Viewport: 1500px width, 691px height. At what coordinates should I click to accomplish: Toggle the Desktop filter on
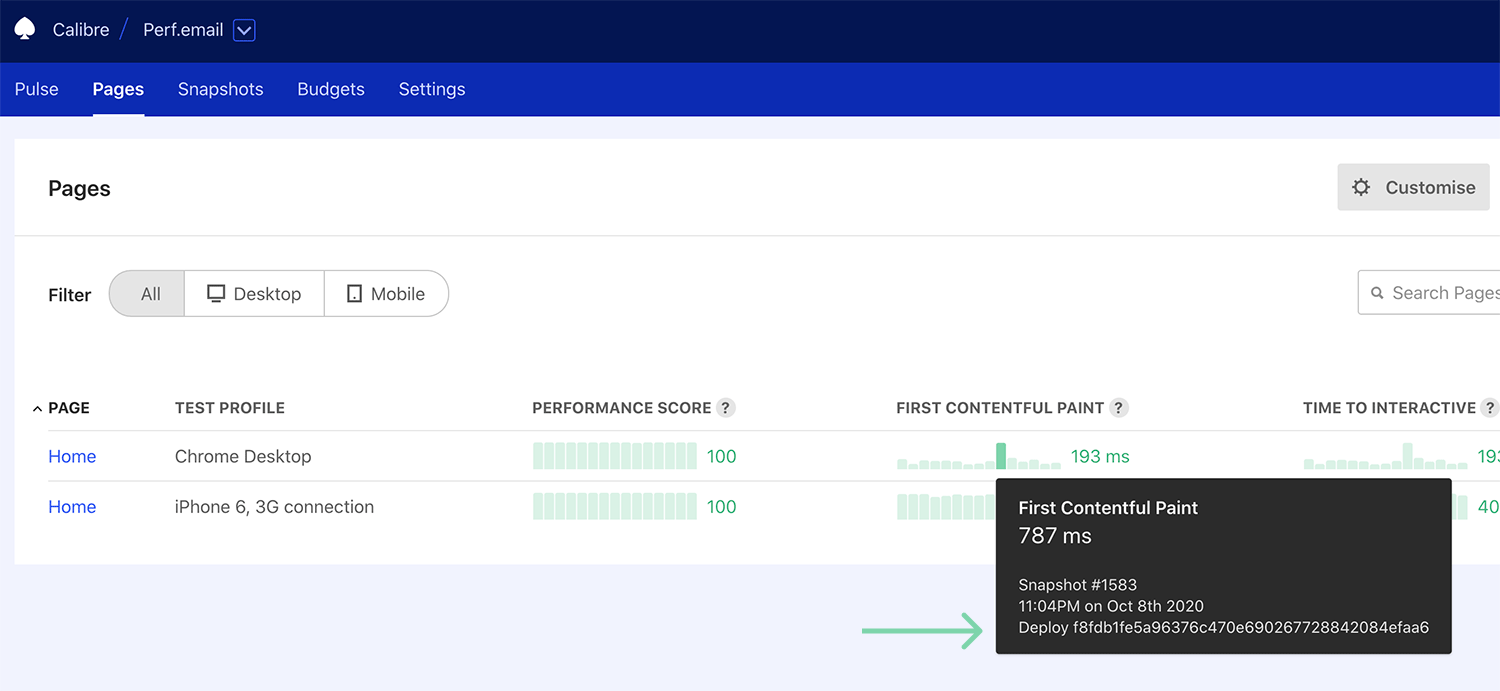pyautogui.click(x=253, y=293)
